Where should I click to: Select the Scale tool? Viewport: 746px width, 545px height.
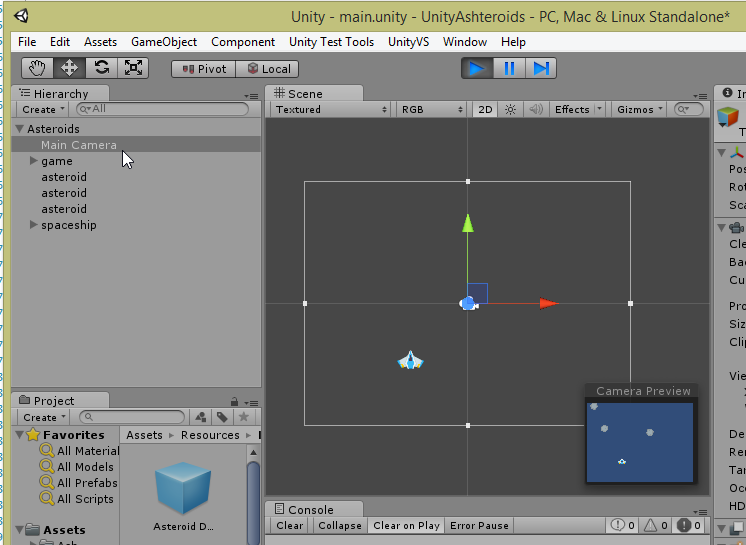tap(133, 68)
